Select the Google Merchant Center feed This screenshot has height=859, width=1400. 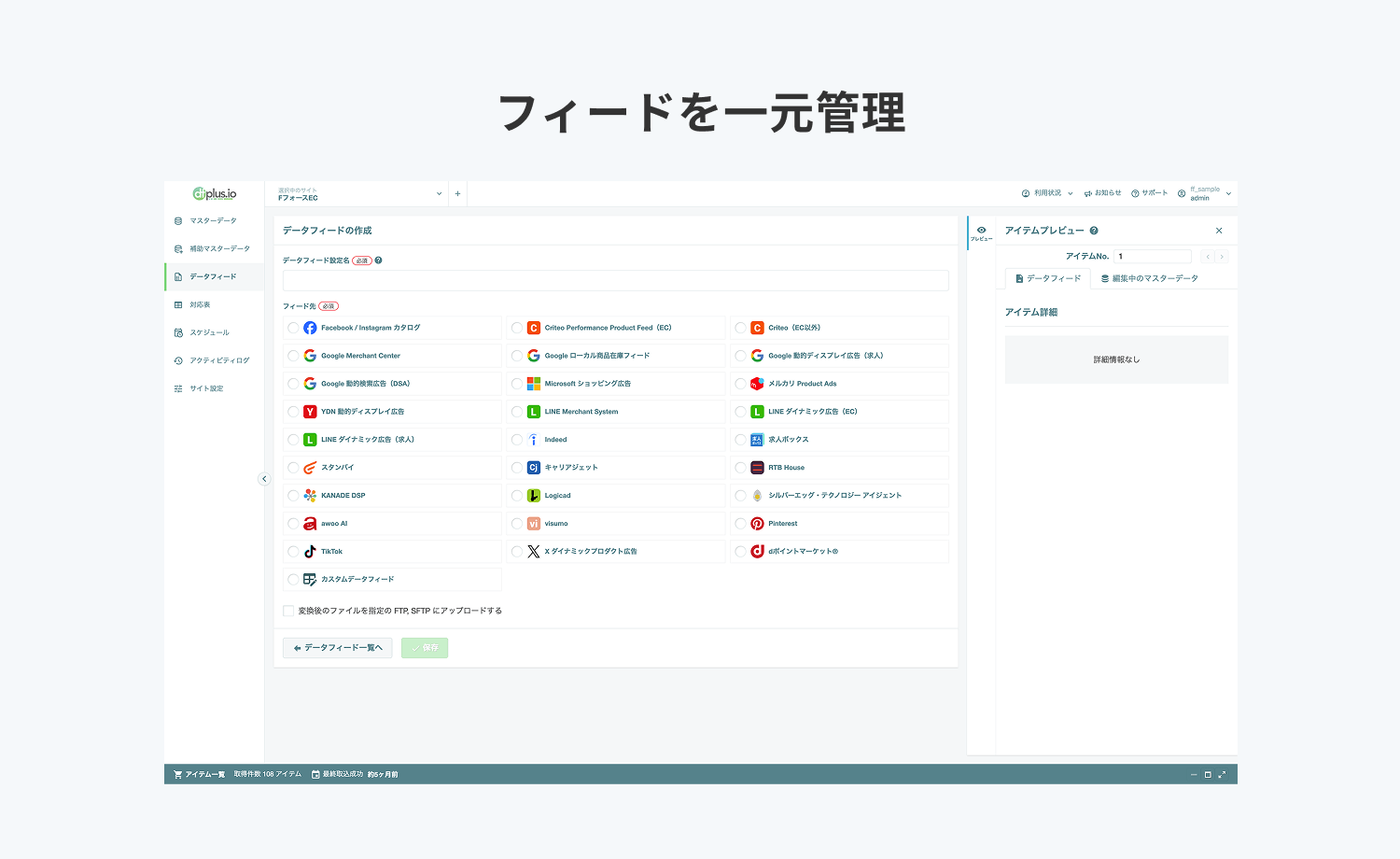pos(291,356)
